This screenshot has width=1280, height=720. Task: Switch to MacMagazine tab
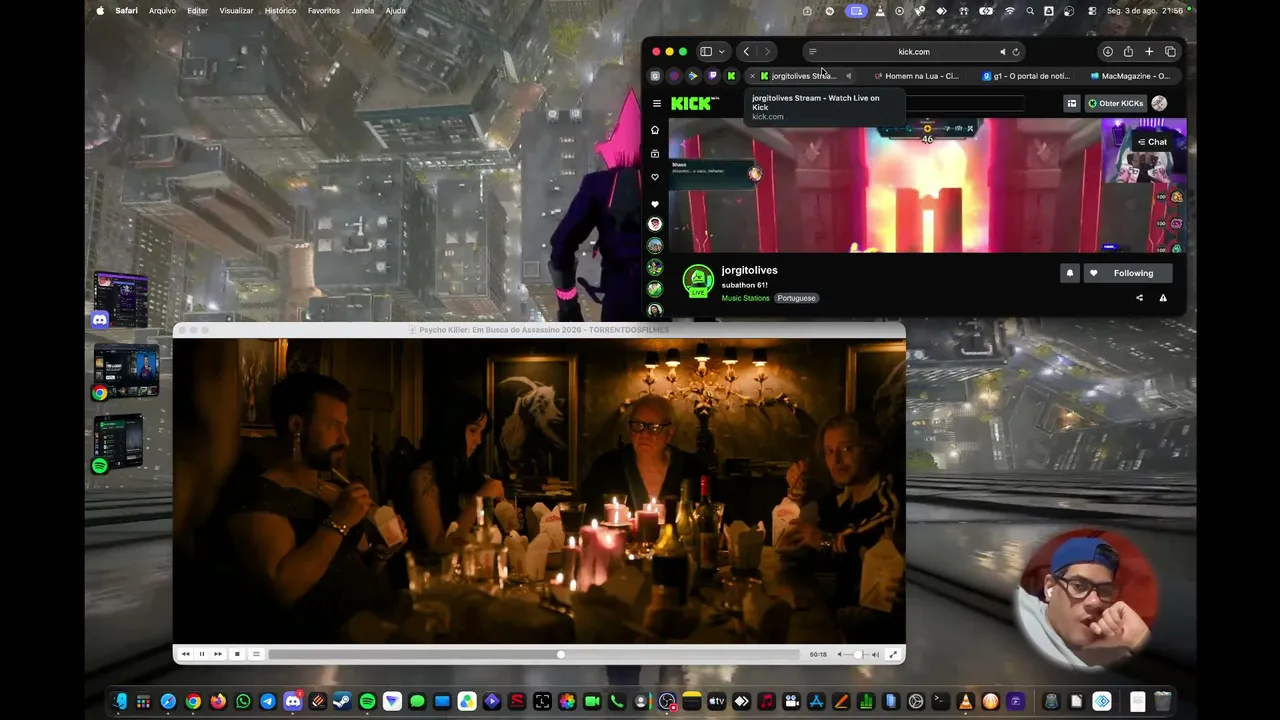point(1131,76)
